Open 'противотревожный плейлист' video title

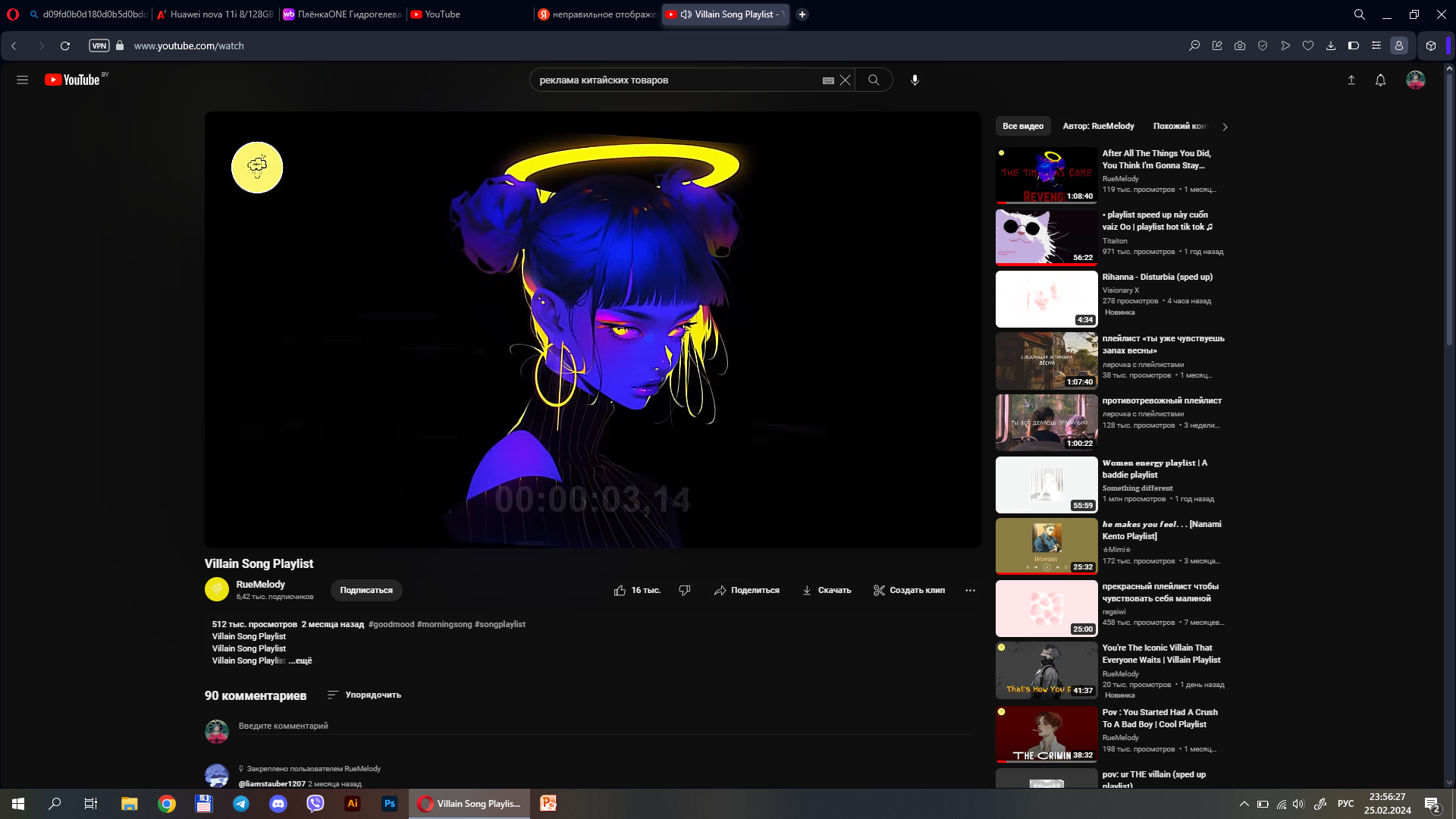coord(1162,400)
